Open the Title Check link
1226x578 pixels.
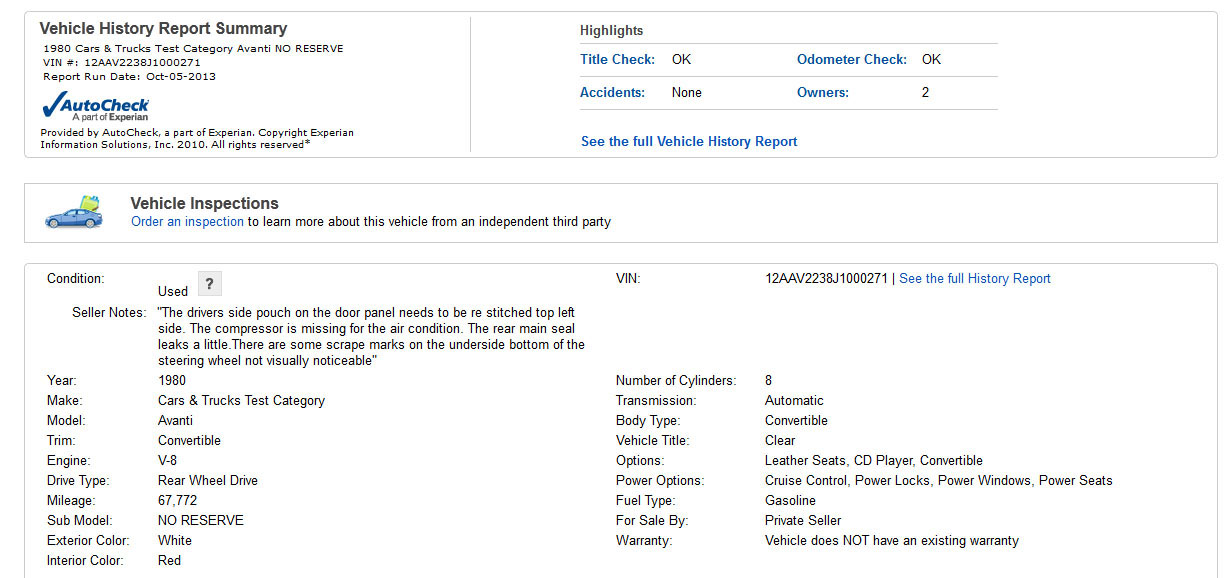[x=617, y=60]
